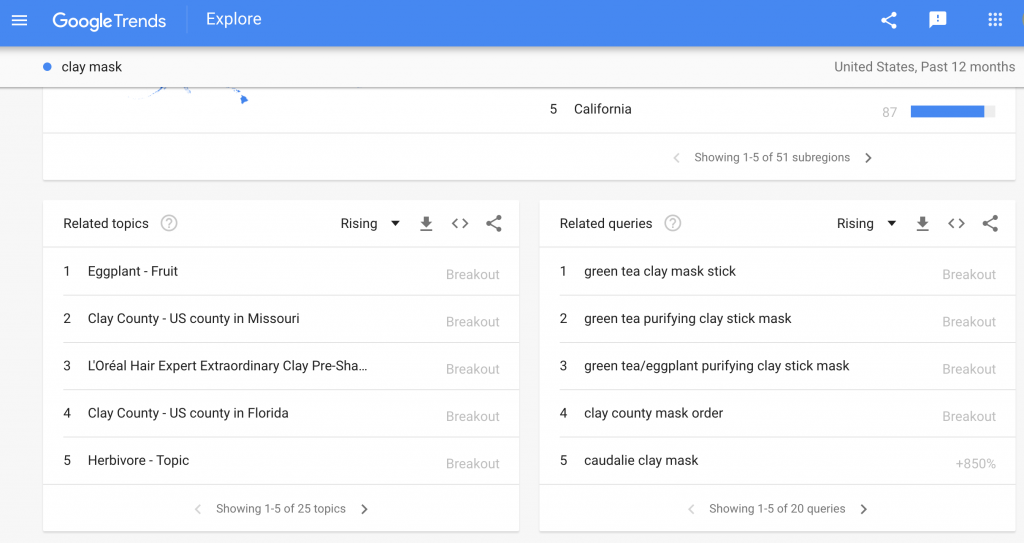The image size is (1024, 543).
Task: Click Breakout label for Eggplant row
Action: point(473,274)
